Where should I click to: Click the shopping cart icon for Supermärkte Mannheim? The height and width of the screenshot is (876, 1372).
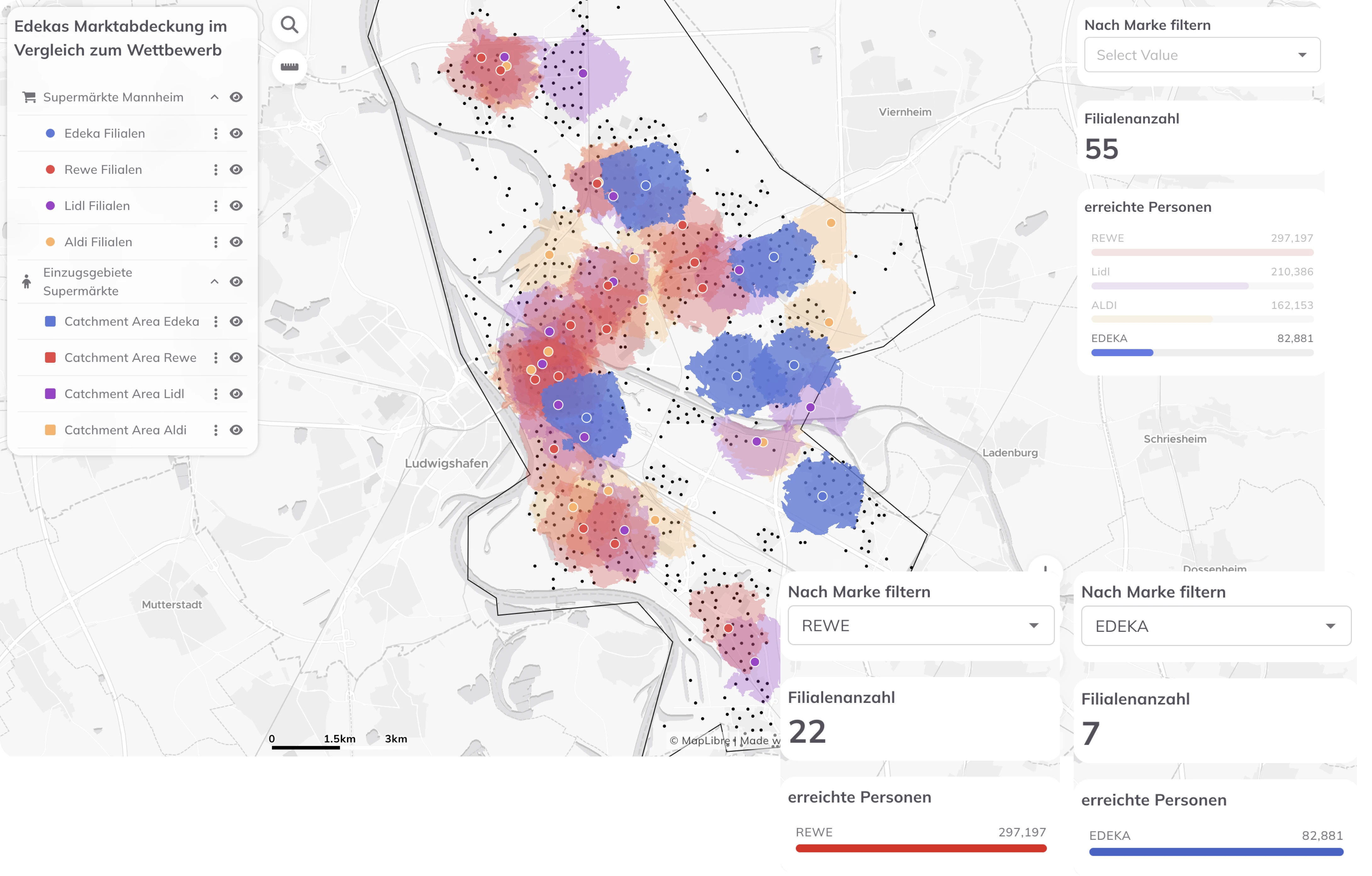click(29, 98)
